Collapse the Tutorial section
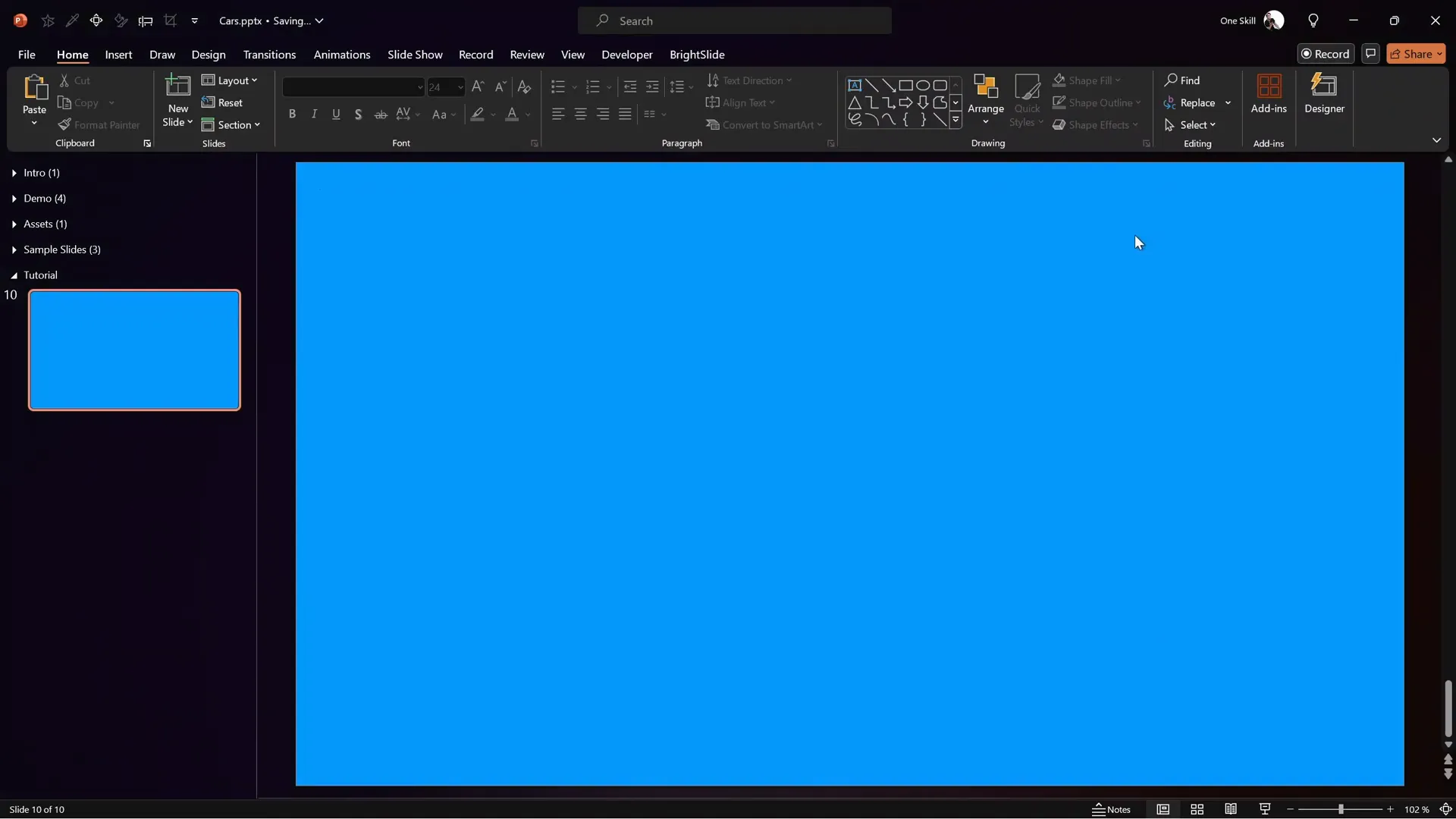 (13, 275)
